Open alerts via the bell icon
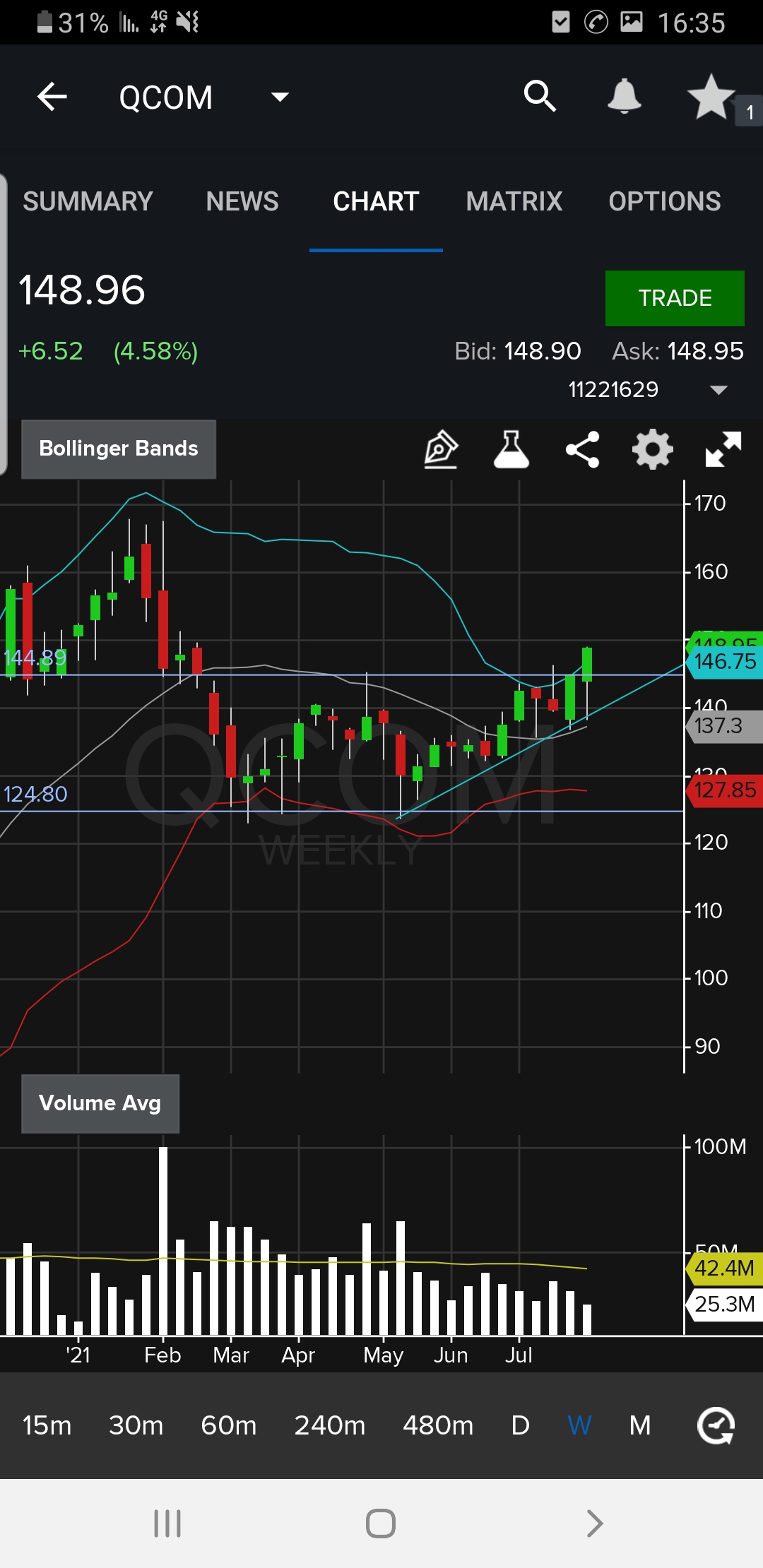The height and width of the screenshot is (1568, 763). (624, 96)
